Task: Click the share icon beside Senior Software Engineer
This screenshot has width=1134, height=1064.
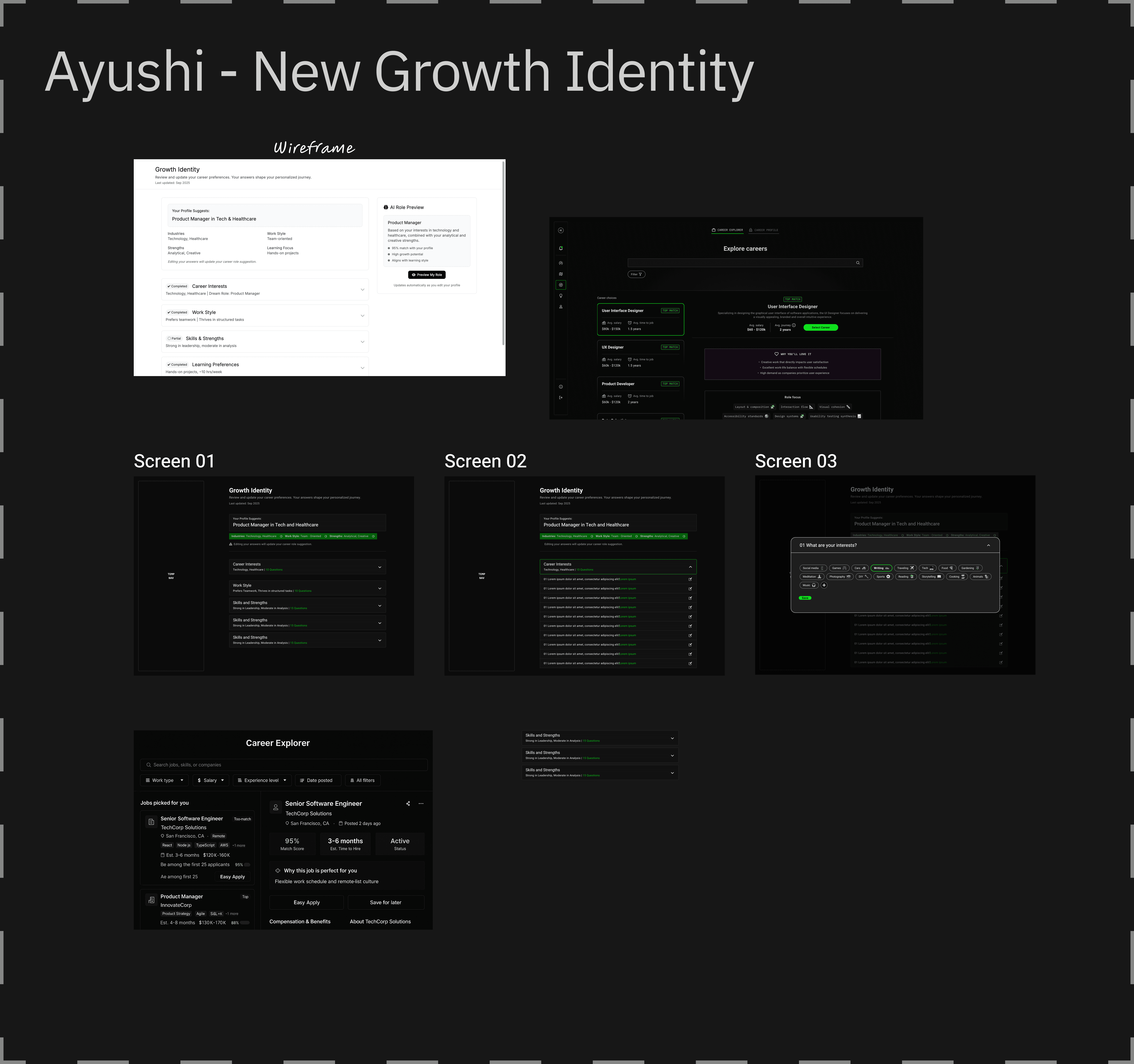Action: click(x=408, y=803)
